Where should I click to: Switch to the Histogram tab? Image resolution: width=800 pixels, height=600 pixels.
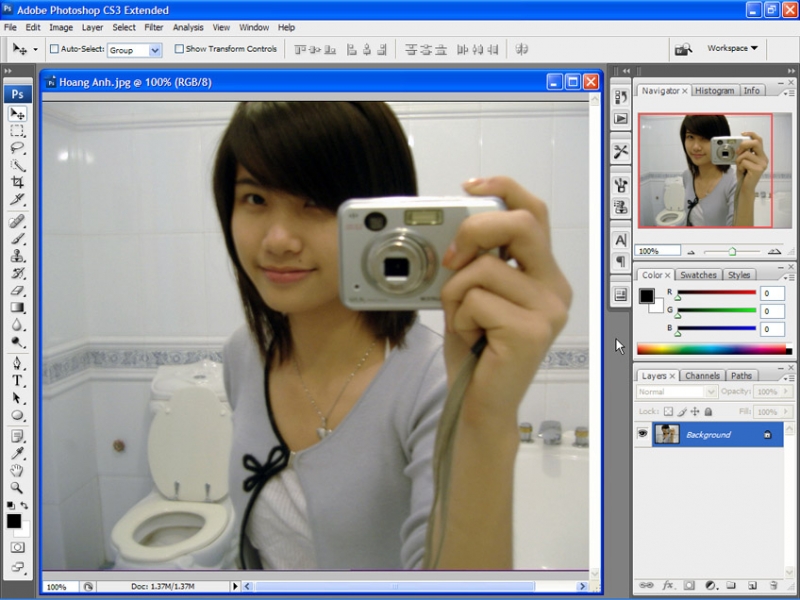click(714, 90)
